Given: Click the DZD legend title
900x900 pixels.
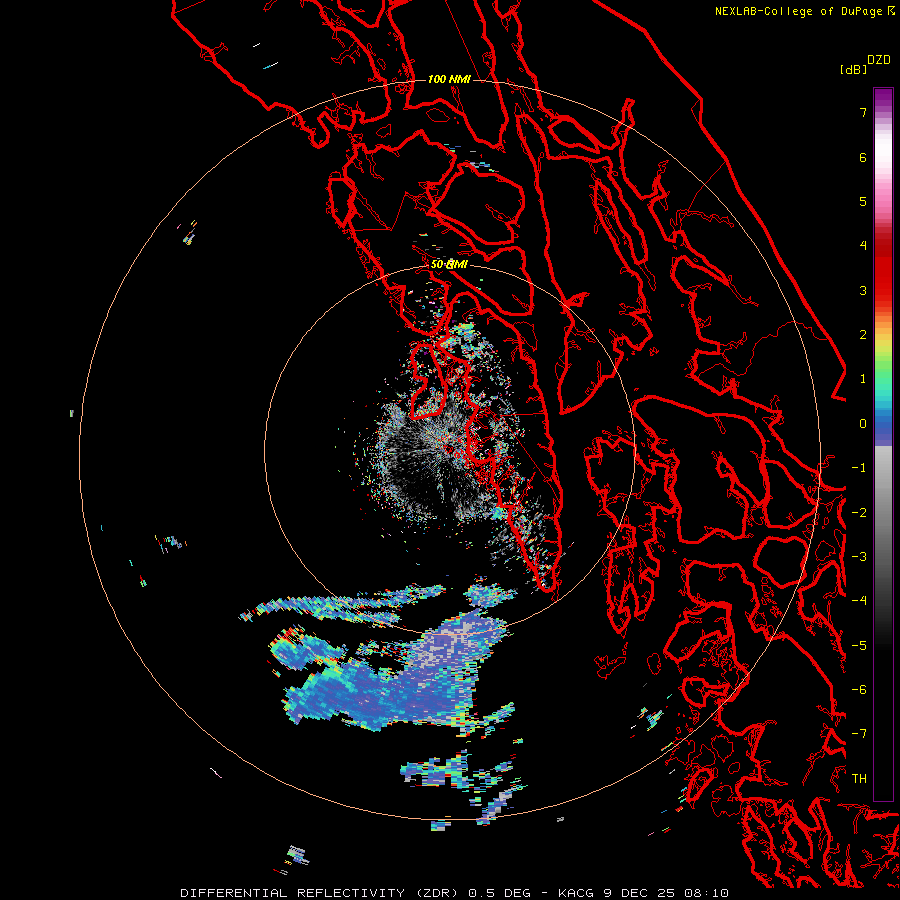Looking at the screenshot, I should pyautogui.click(x=879, y=60).
